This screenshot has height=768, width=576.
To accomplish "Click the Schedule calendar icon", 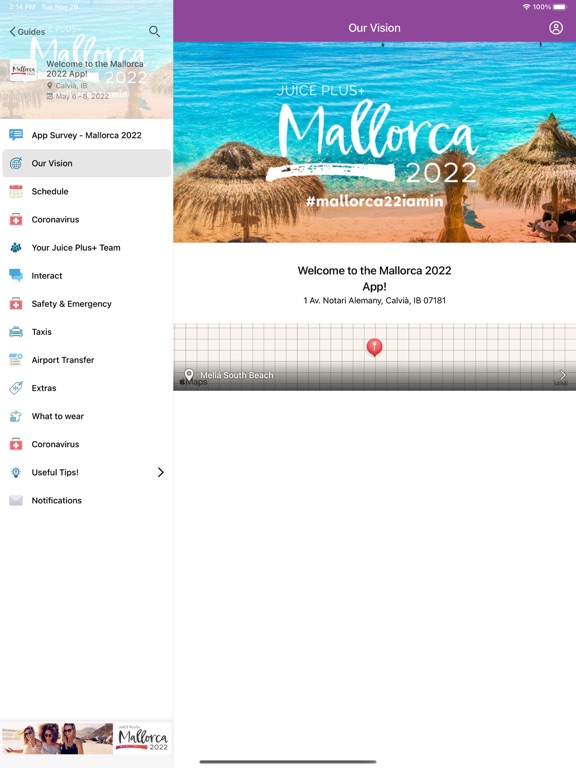I will coord(16,191).
